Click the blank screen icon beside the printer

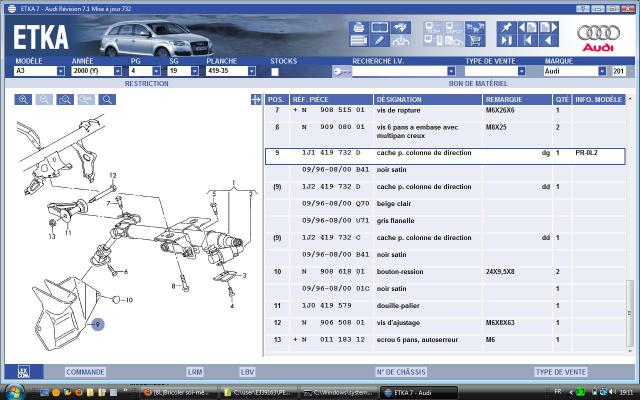click(379, 27)
